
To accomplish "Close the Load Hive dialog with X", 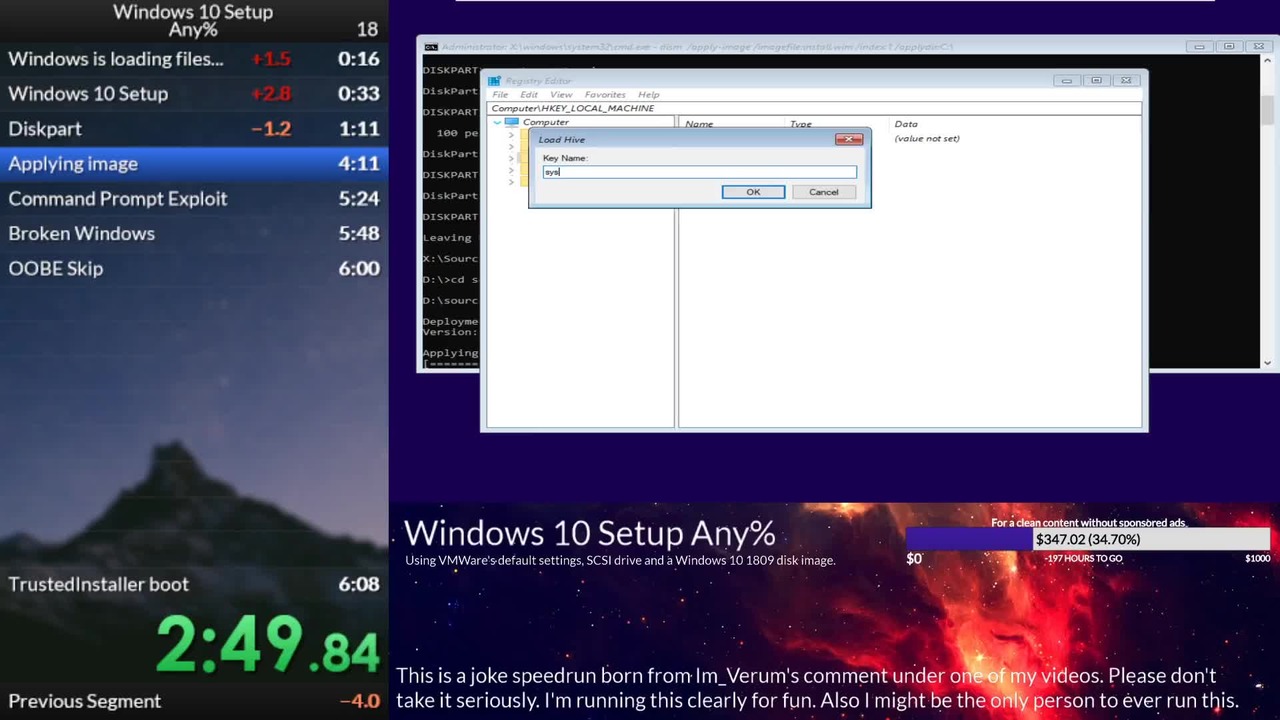I will 848,139.
